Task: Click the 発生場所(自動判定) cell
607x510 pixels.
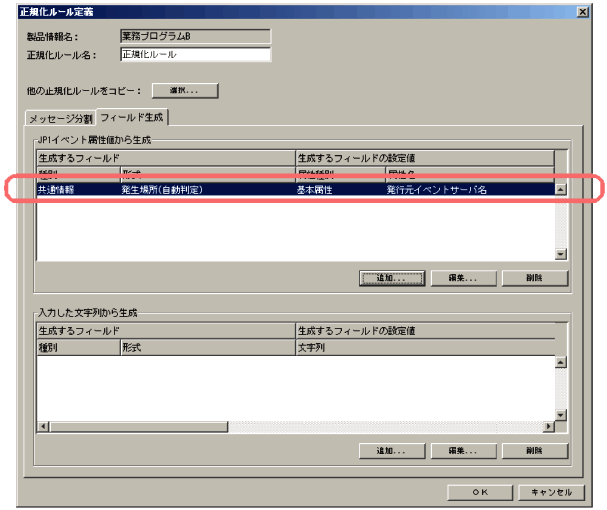Action: (208, 190)
